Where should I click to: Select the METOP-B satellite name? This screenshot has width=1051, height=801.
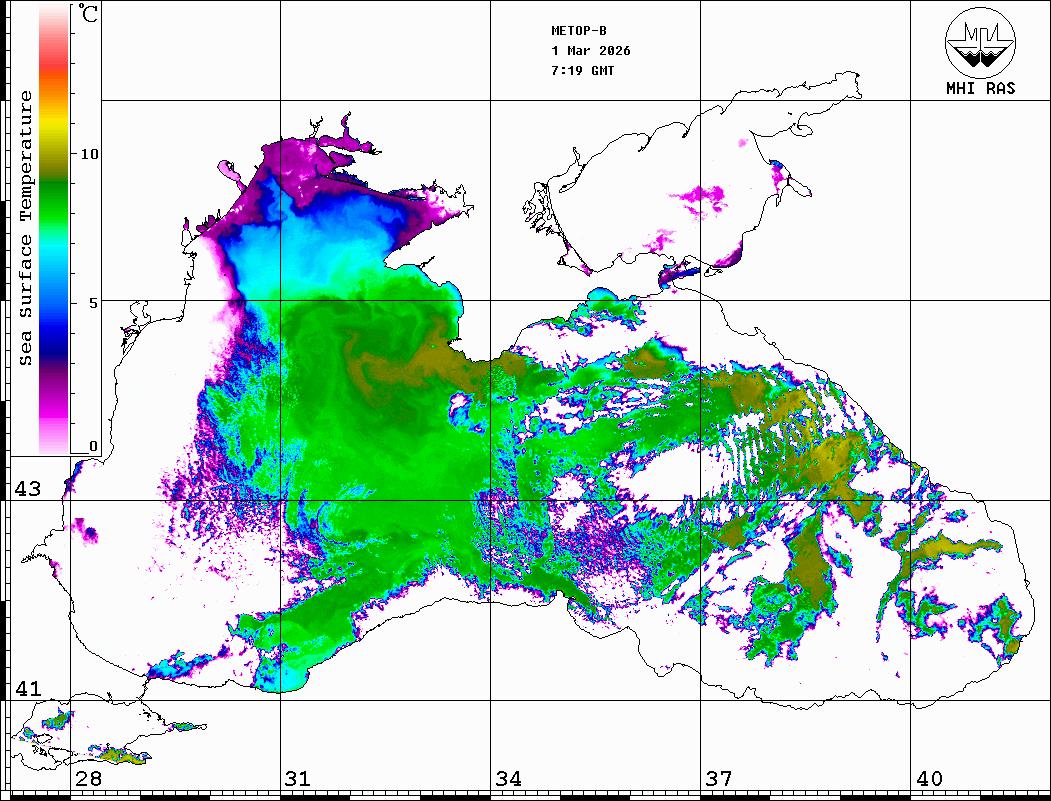pyautogui.click(x=579, y=31)
